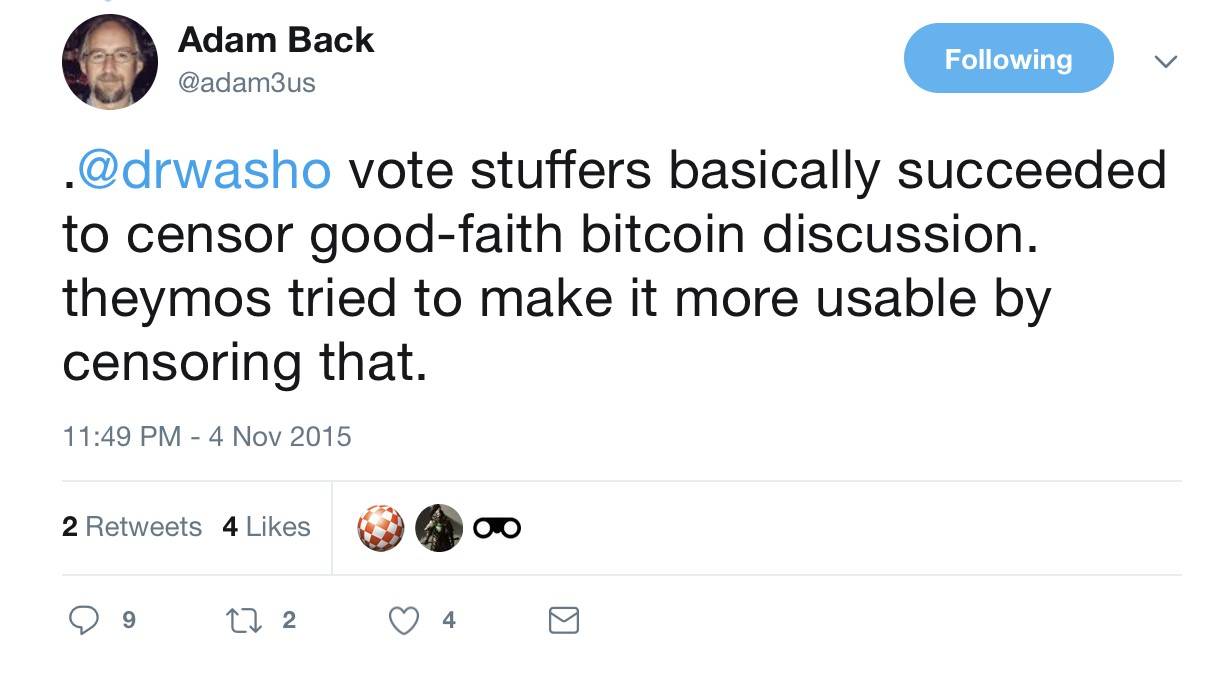Click the tweet text about vote stuffers
The width and height of the screenshot is (1232, 678).
point(600,267)
